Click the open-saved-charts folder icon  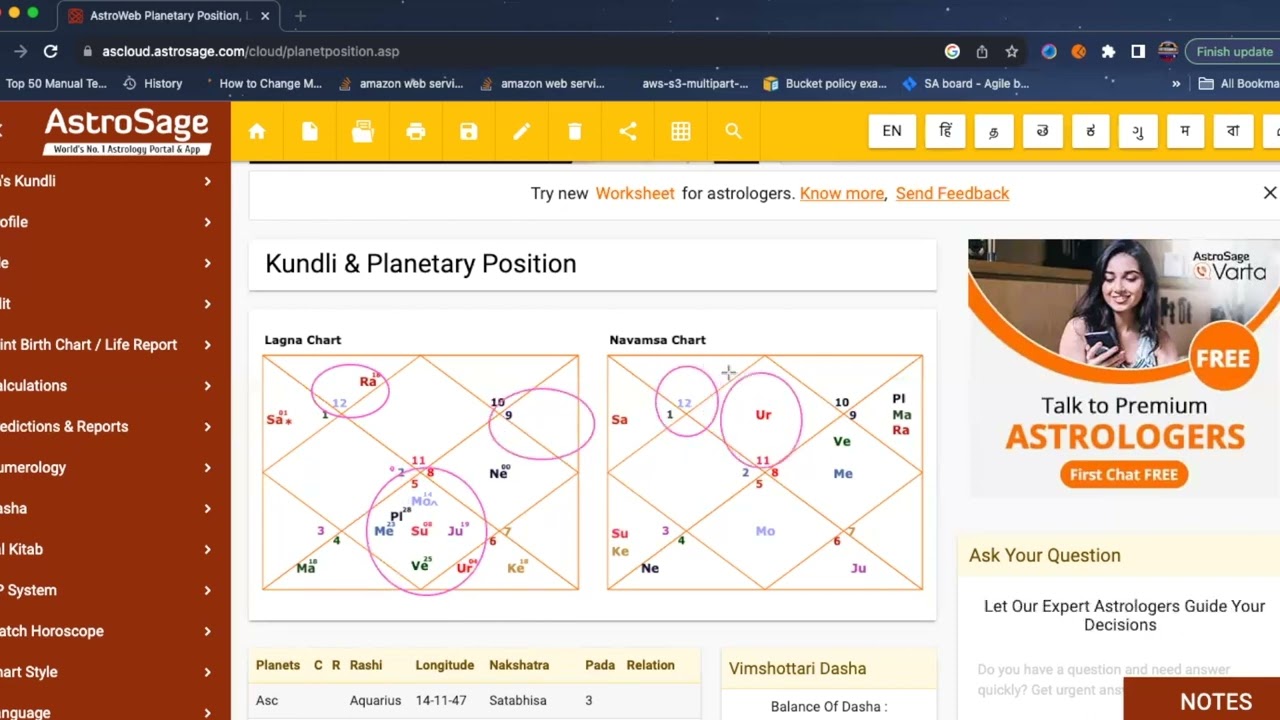(x=363, y=131)
